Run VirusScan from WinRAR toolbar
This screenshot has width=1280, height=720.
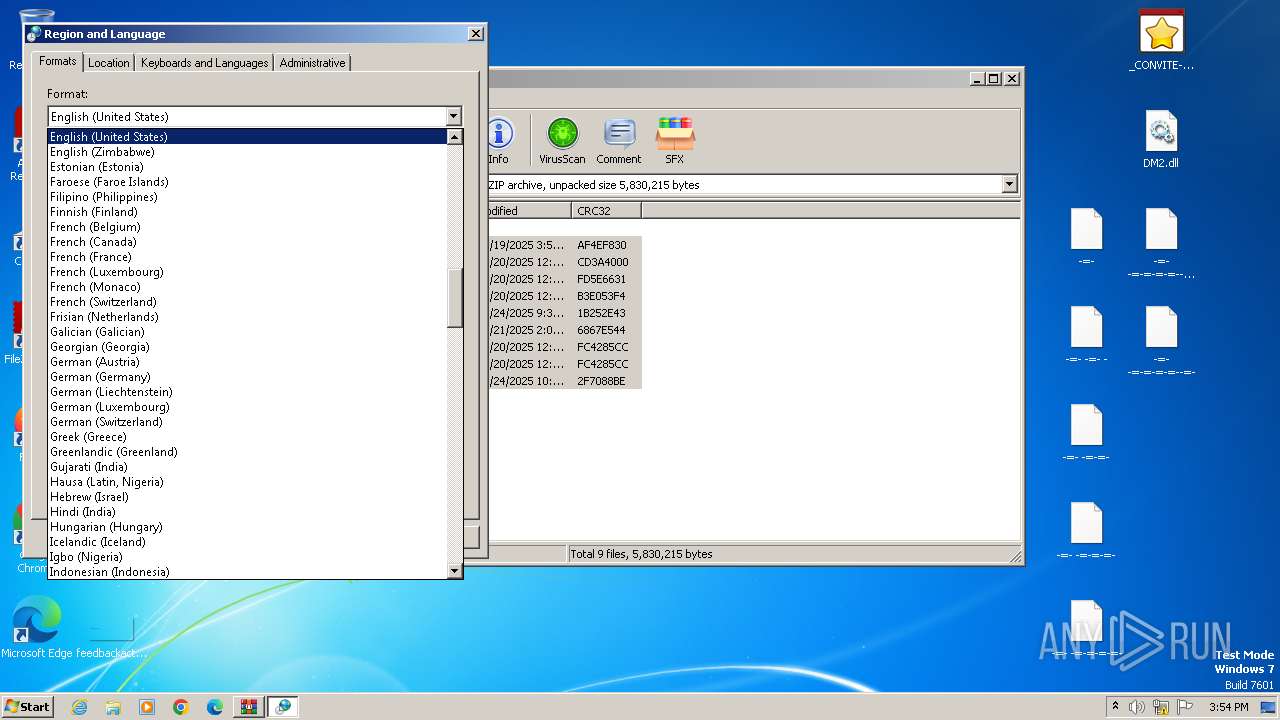[562, 140]
